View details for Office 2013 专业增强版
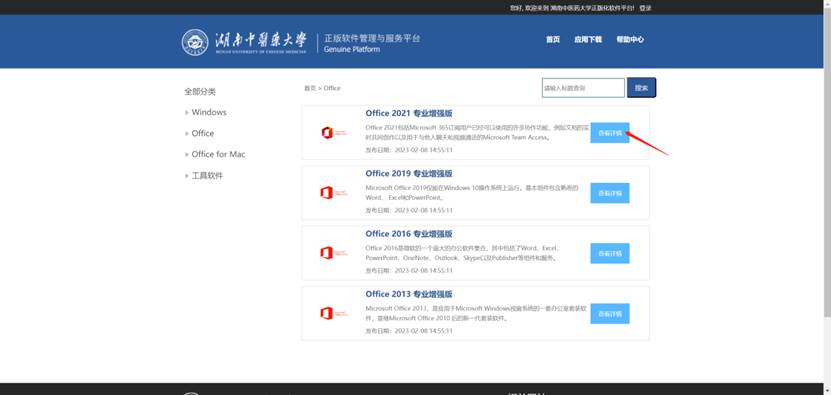Image resolution: width=831 pixels, height=395 pixels. pos(610,313)
